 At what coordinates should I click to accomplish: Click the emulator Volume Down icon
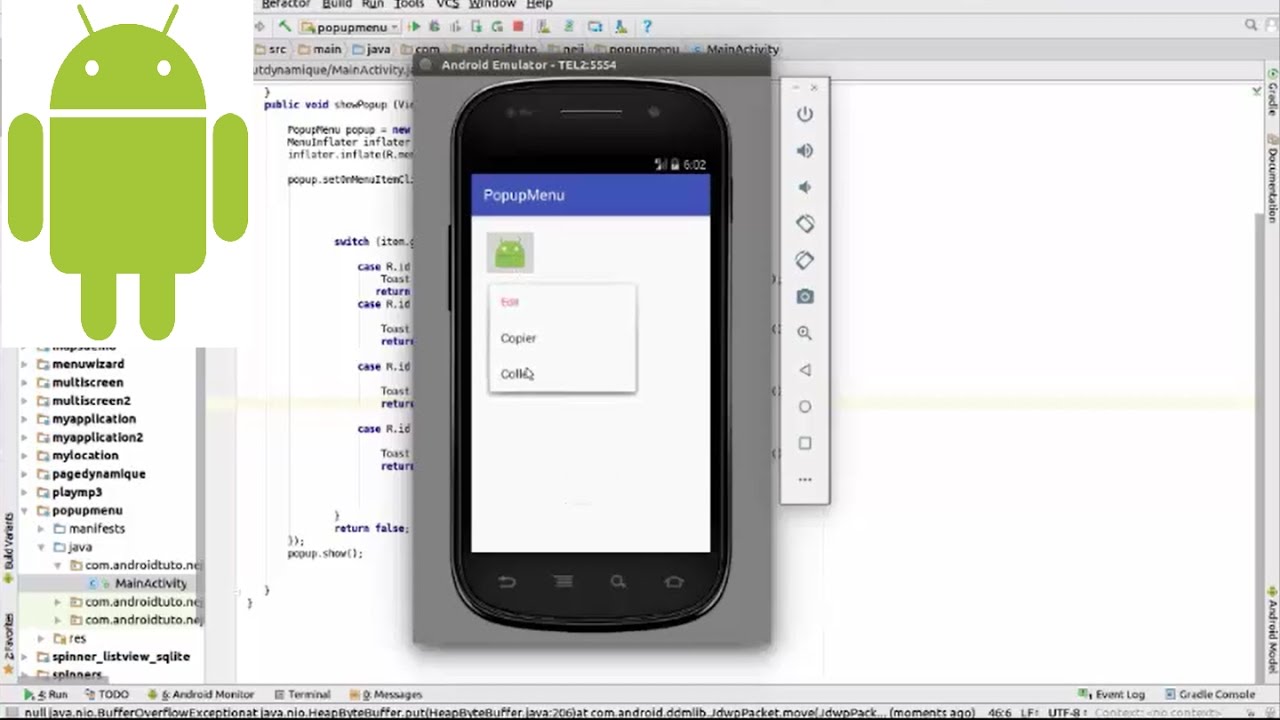pyautogui.click(x=805, y=187)
